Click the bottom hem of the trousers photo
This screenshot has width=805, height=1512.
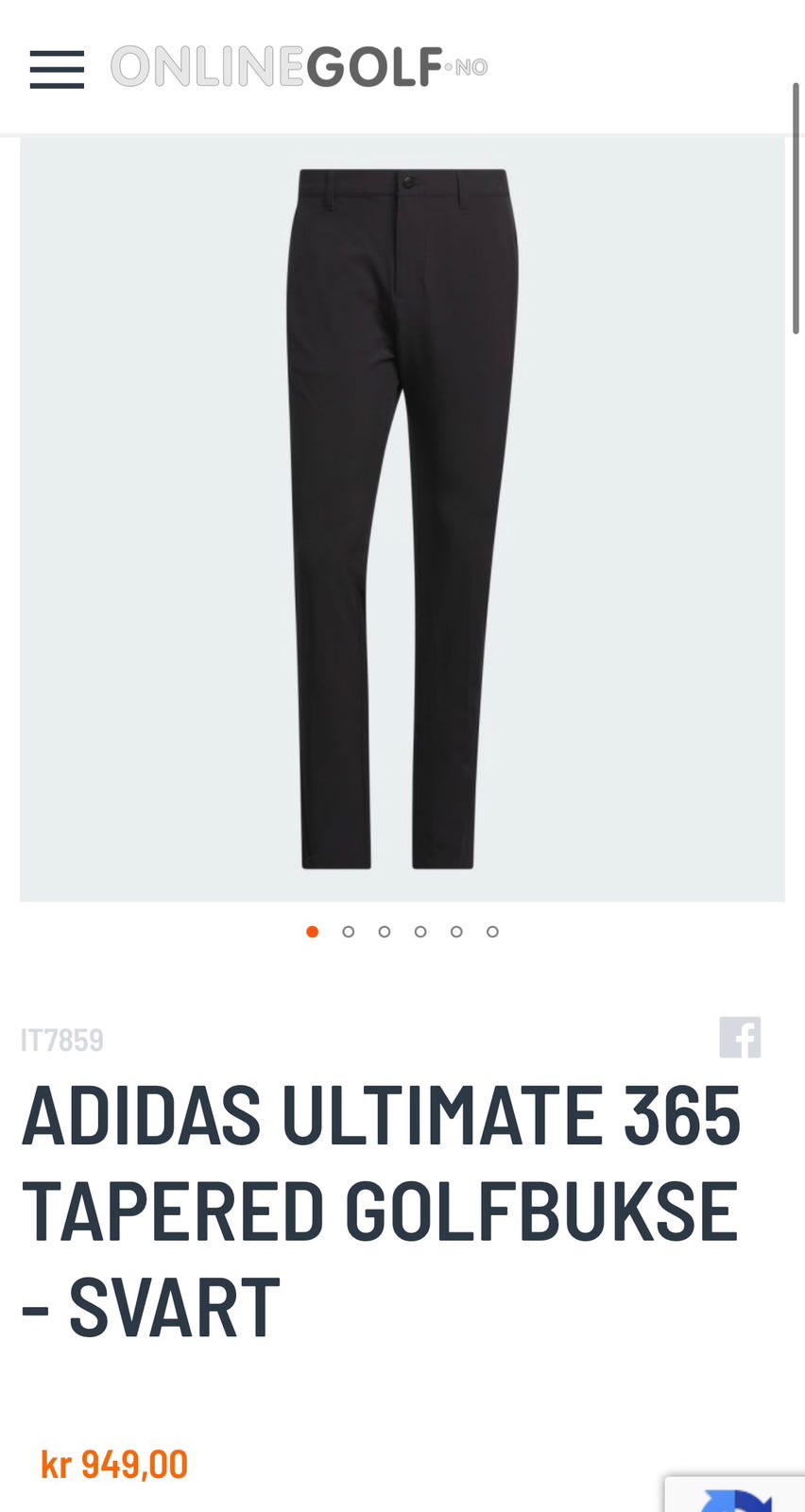[x=387, y=858]
